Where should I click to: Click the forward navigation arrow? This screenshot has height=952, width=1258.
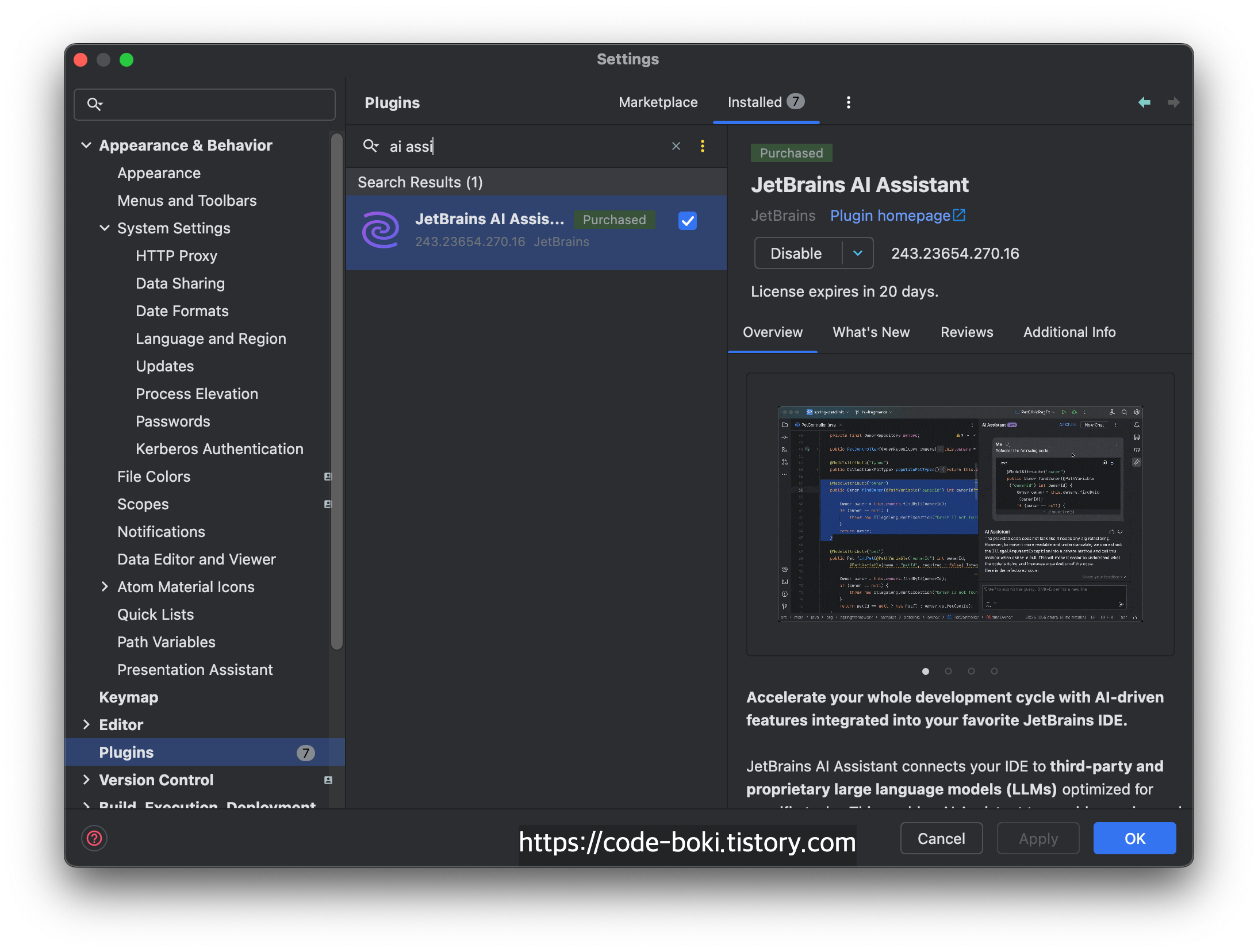1173,102
